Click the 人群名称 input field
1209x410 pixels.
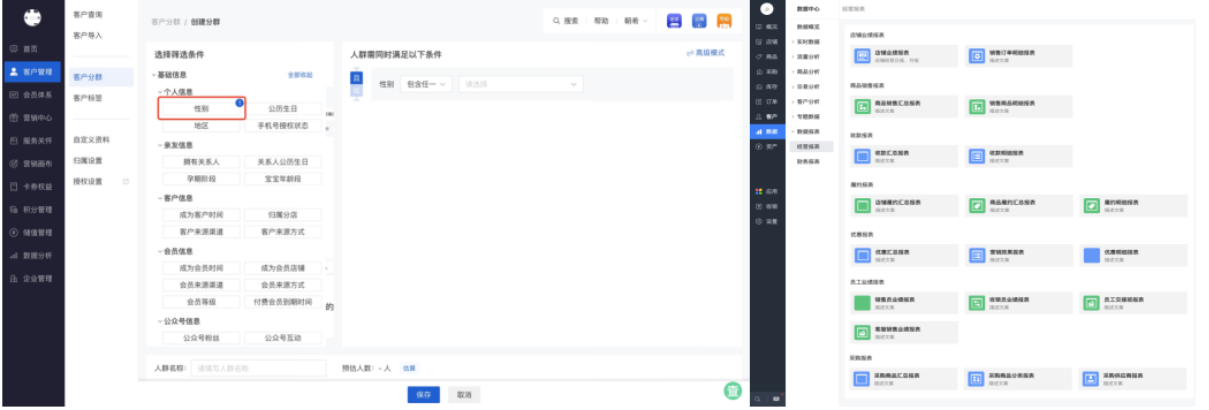[x=258, y=368]
